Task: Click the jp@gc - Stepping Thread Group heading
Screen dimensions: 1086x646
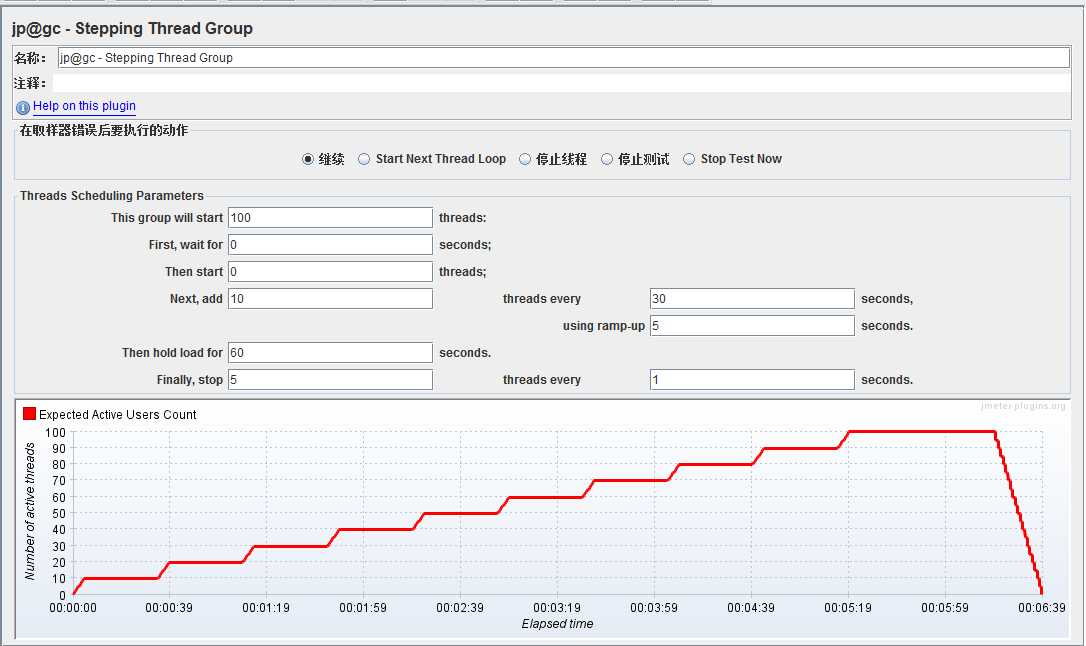Action: 132,28
